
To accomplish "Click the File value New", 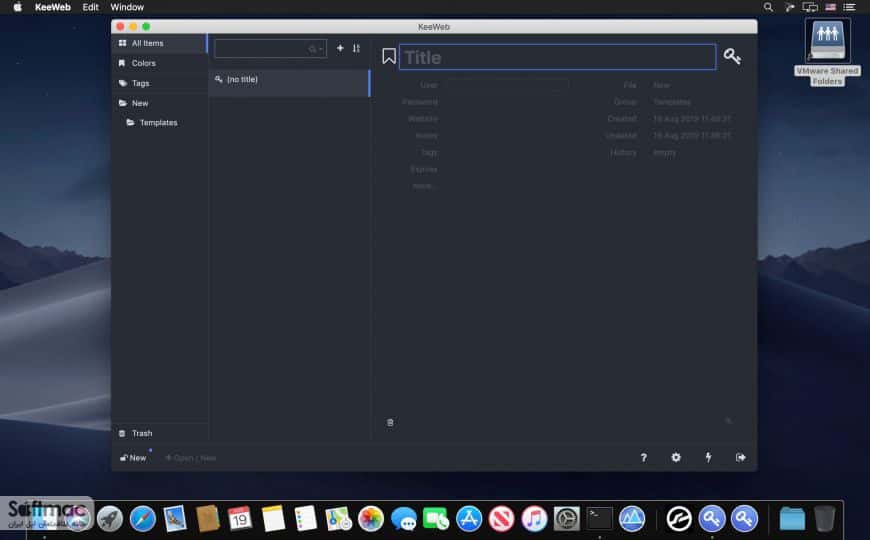I will [661, 85].
